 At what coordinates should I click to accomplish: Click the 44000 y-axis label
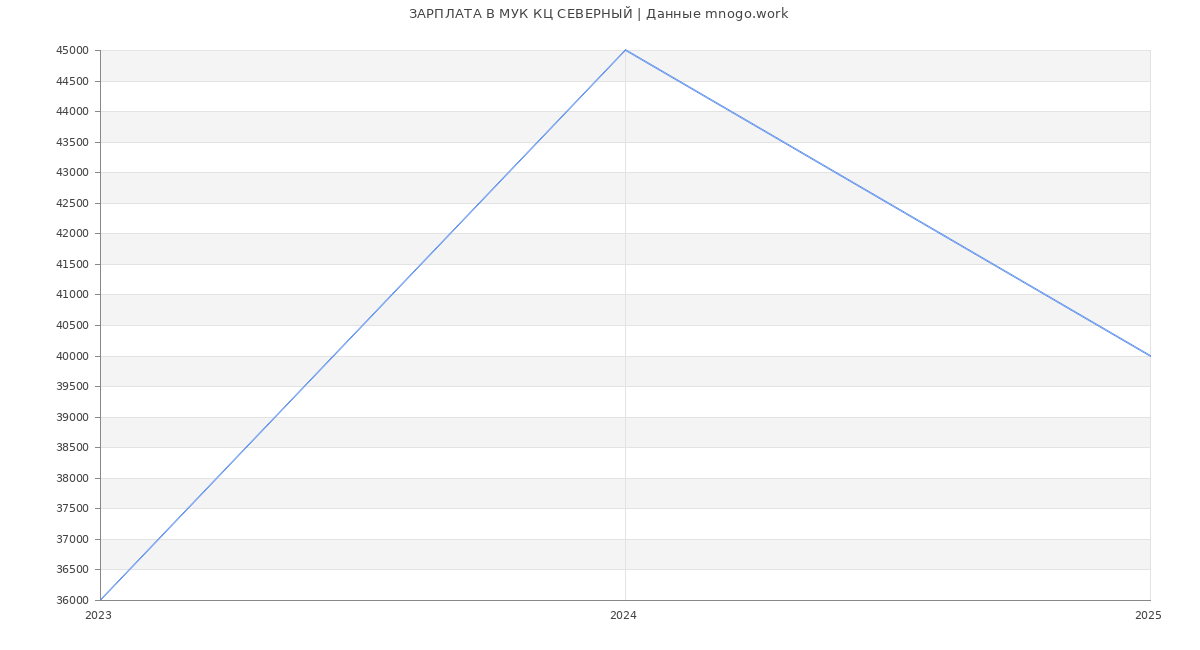pos(73,112)
